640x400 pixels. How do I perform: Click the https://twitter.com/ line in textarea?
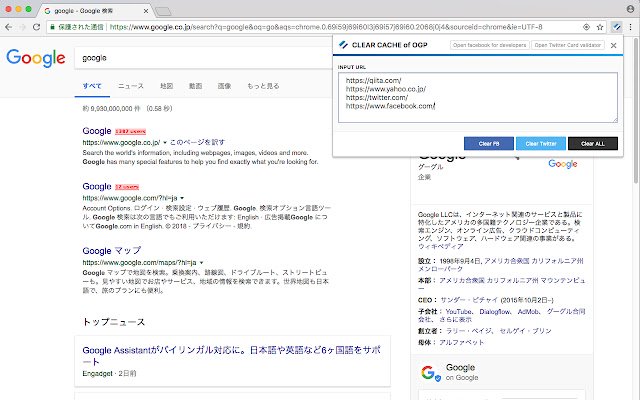(x=377, y=98)
